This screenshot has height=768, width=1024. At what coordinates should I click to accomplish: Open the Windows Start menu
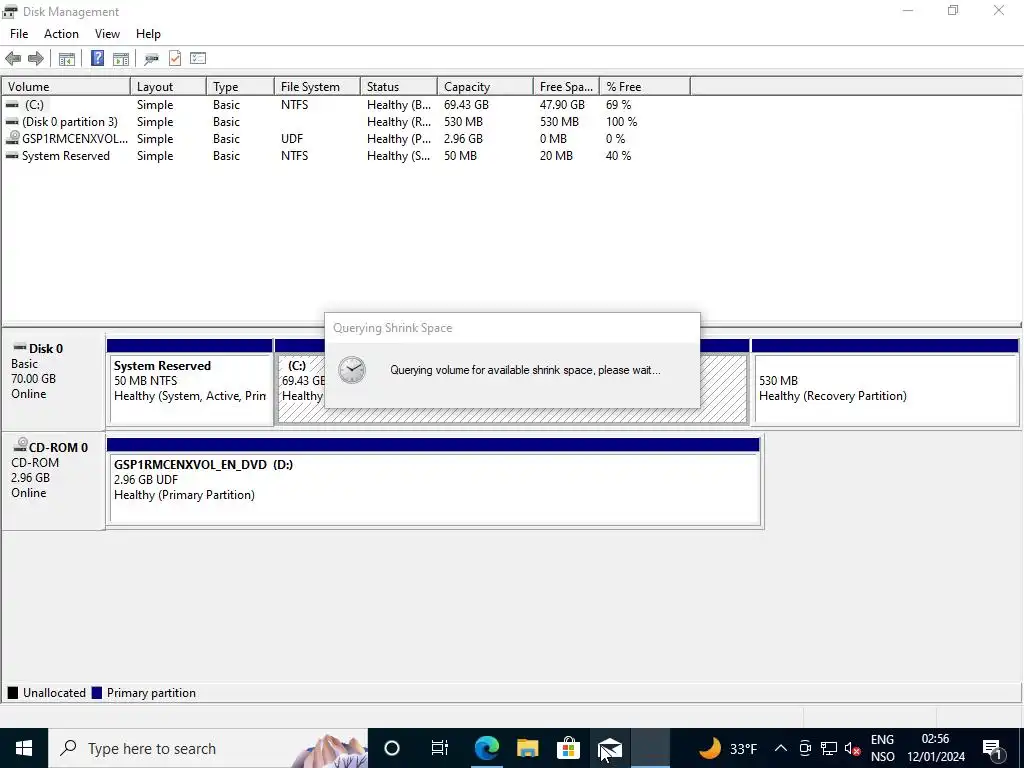click(24, 748)
